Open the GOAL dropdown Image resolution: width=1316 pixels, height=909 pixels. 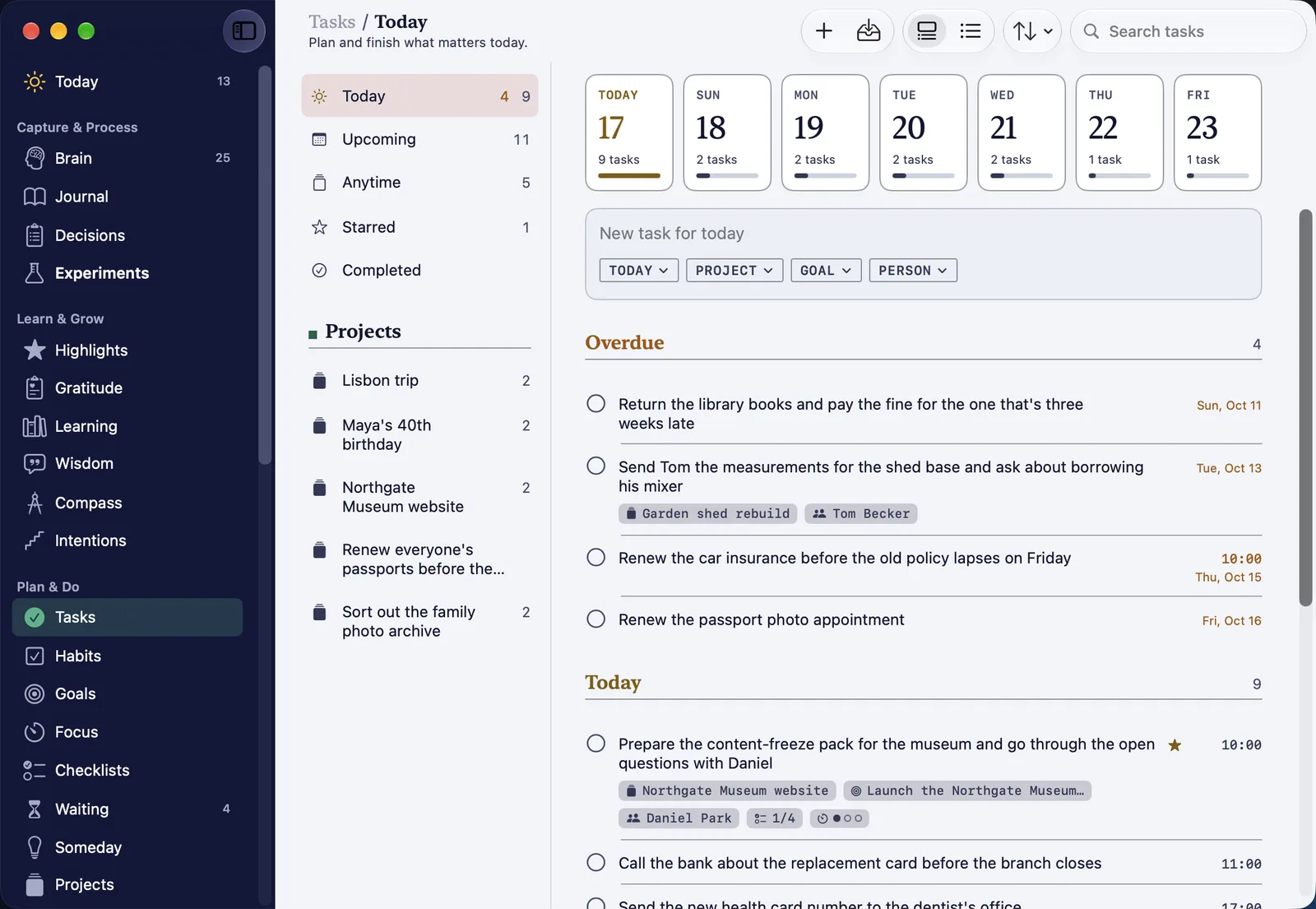[x=826, y=271]
